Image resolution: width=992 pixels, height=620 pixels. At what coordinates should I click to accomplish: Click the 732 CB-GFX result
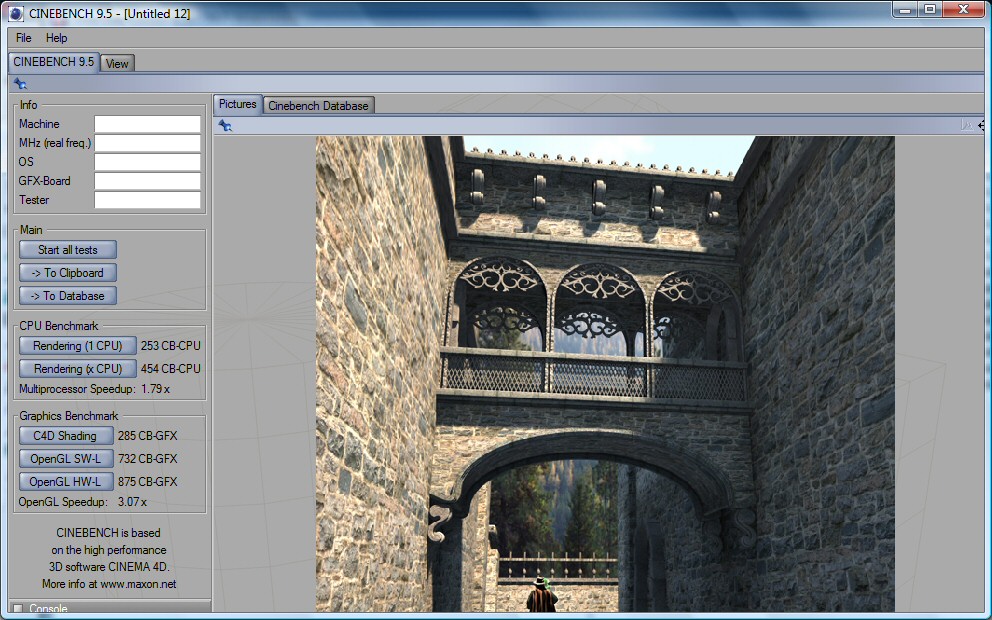(x=147, y=458)
